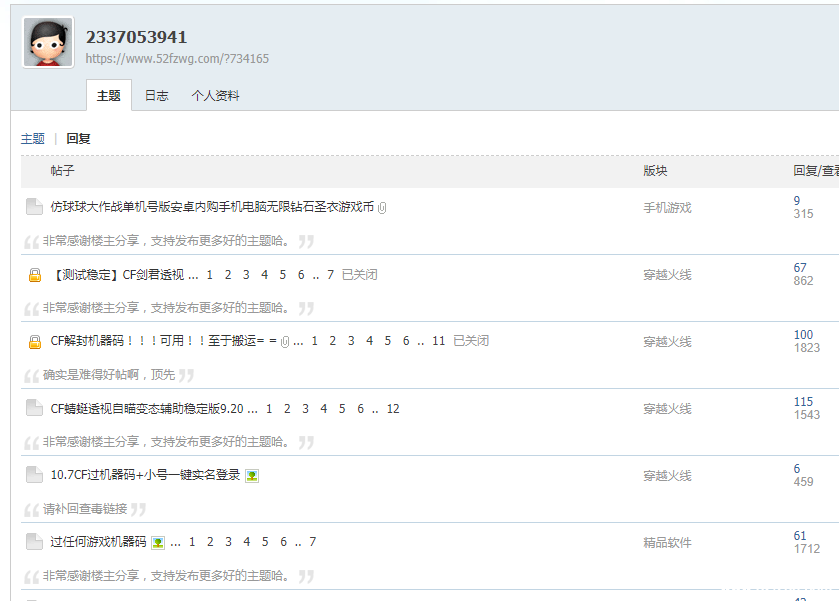
Task: Switch to the 日志 tab
Action: tap(157, 95)
